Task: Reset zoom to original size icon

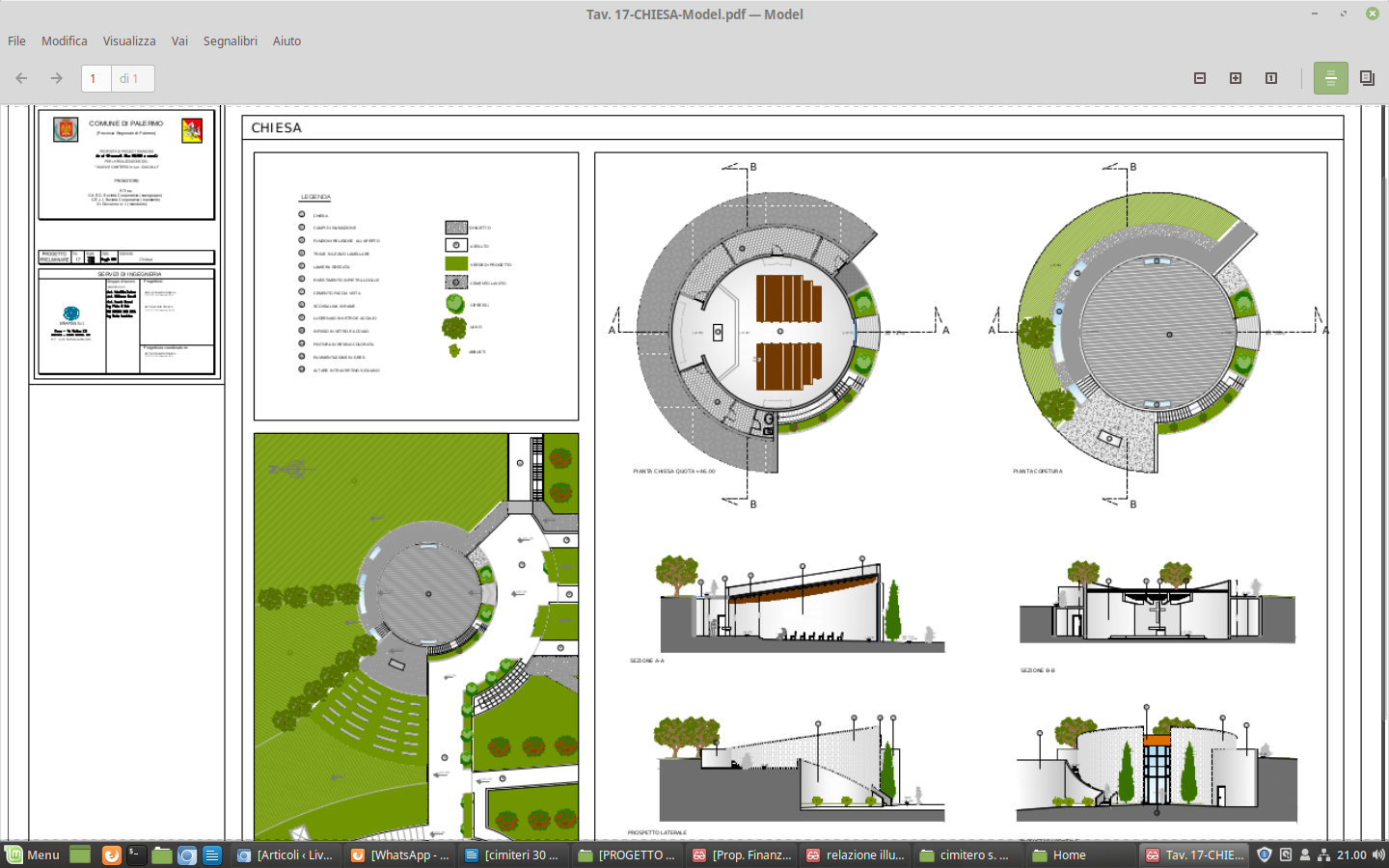Action: 1271,78
